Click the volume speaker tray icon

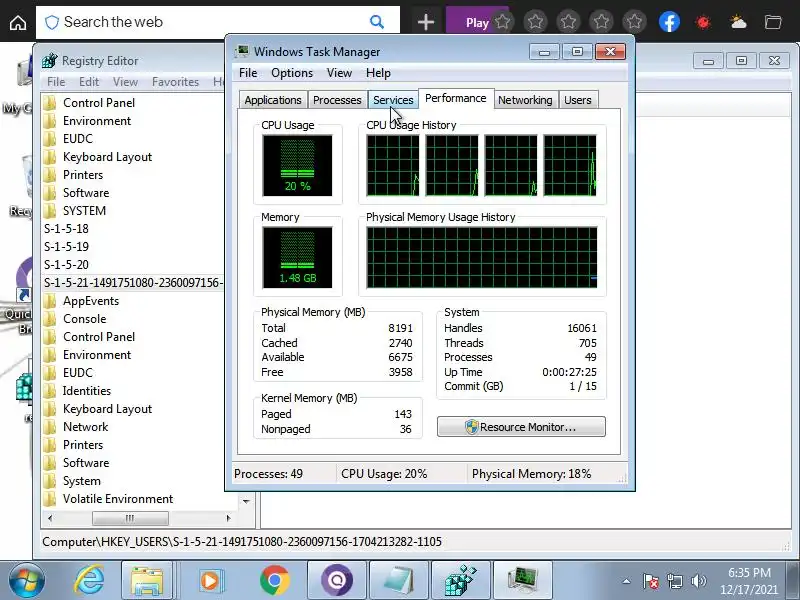tap(698, 581)
